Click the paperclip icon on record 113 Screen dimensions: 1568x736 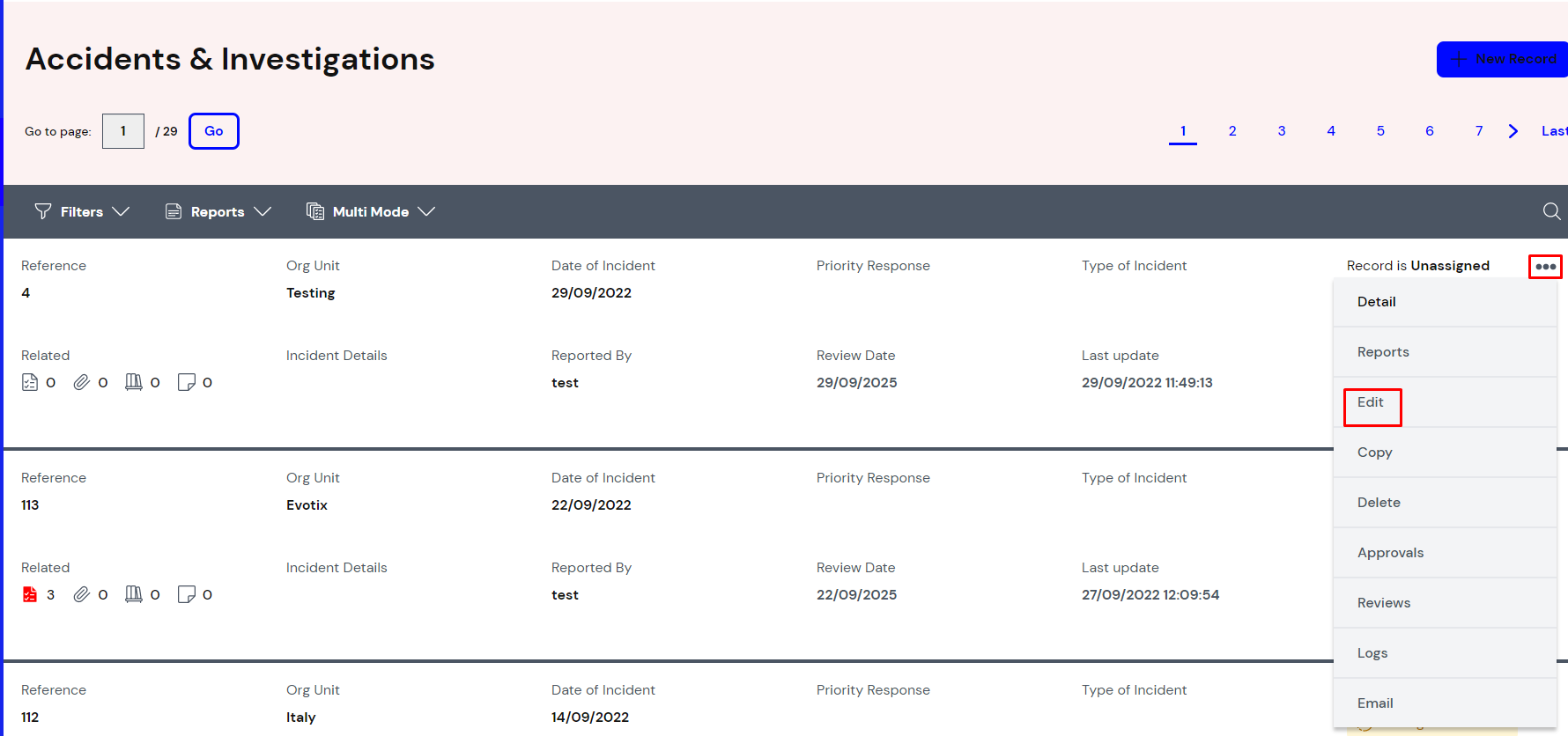(81, 594)
